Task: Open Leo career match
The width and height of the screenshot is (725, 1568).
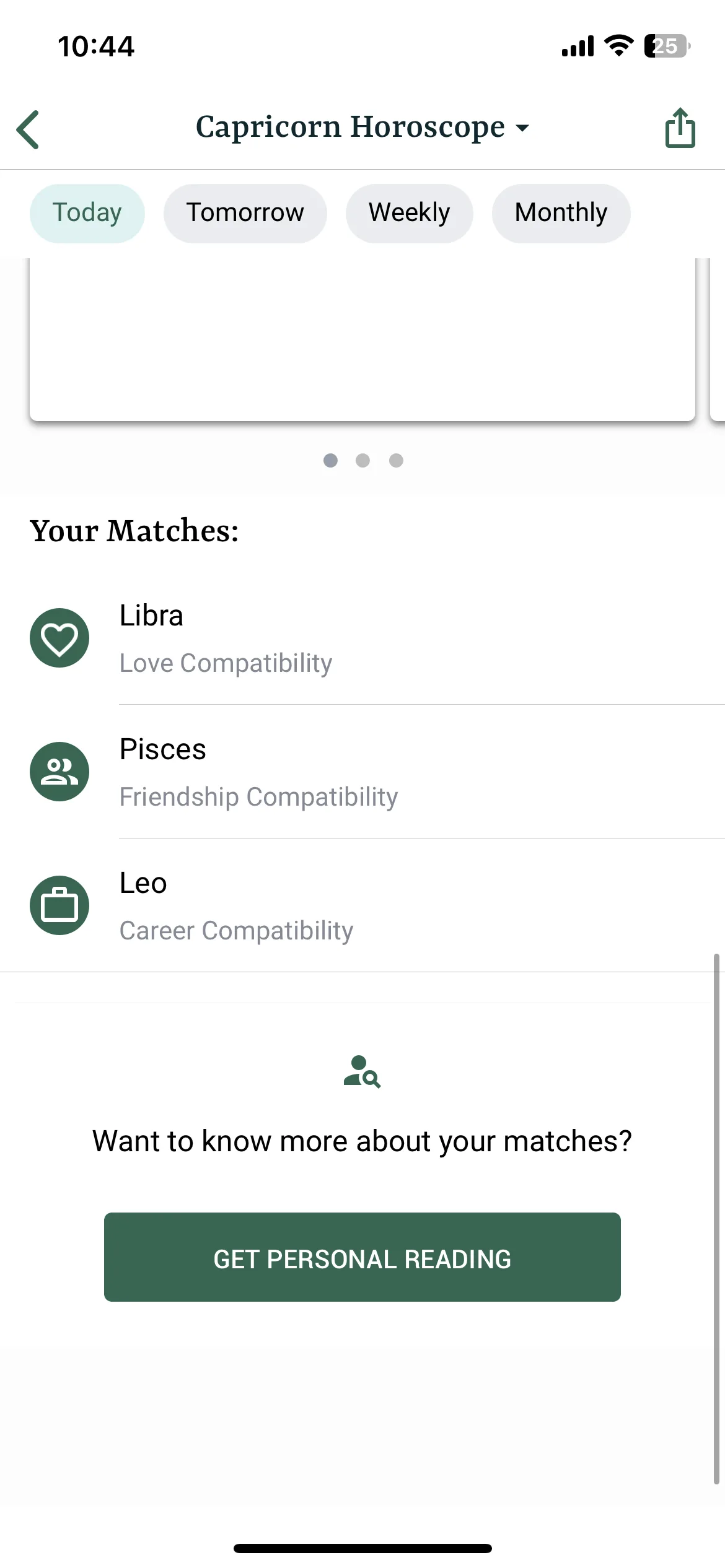Action: [x=362, y=905]
